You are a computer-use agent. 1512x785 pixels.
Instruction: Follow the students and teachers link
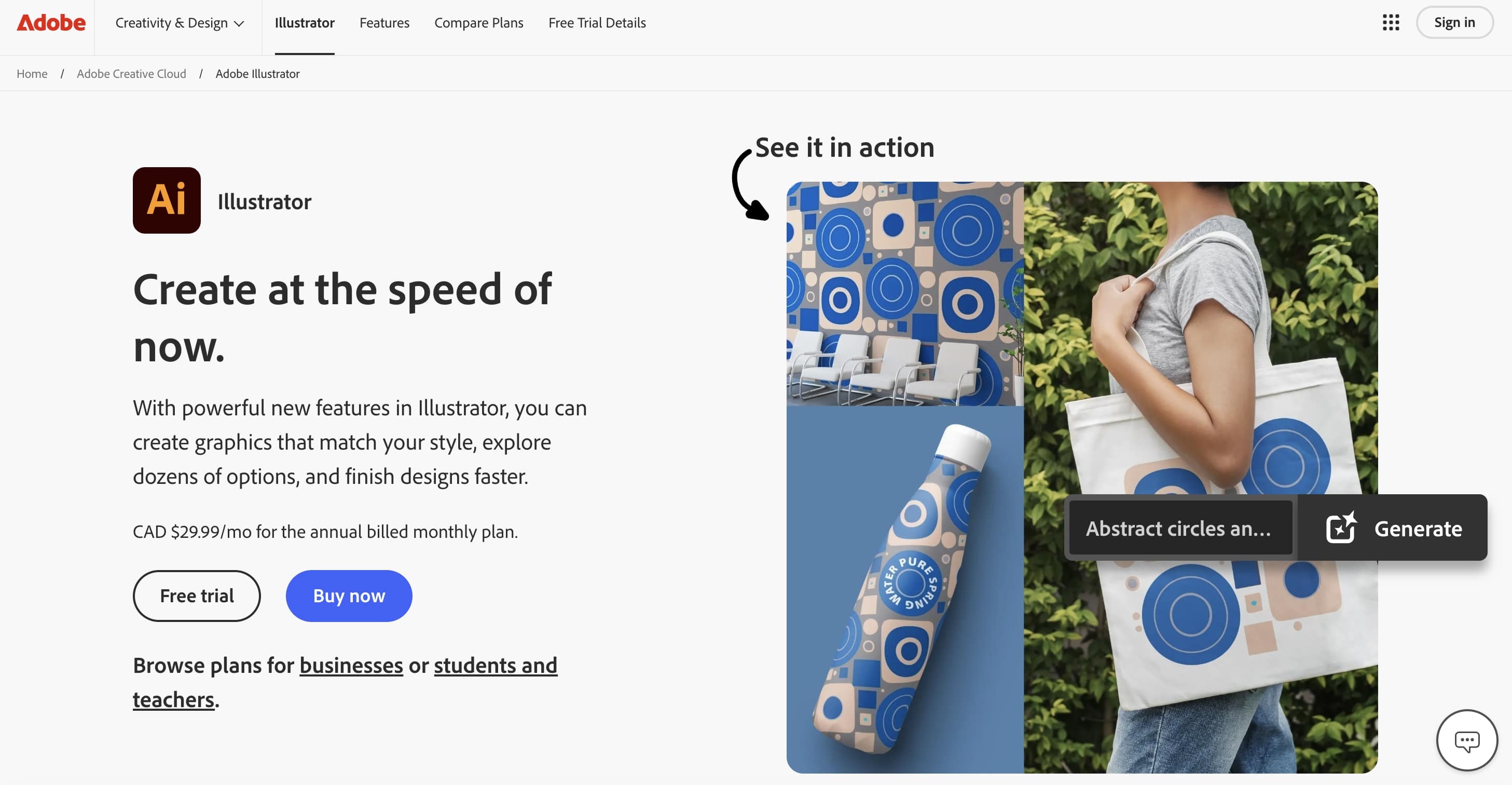click(x=345, y=682)
